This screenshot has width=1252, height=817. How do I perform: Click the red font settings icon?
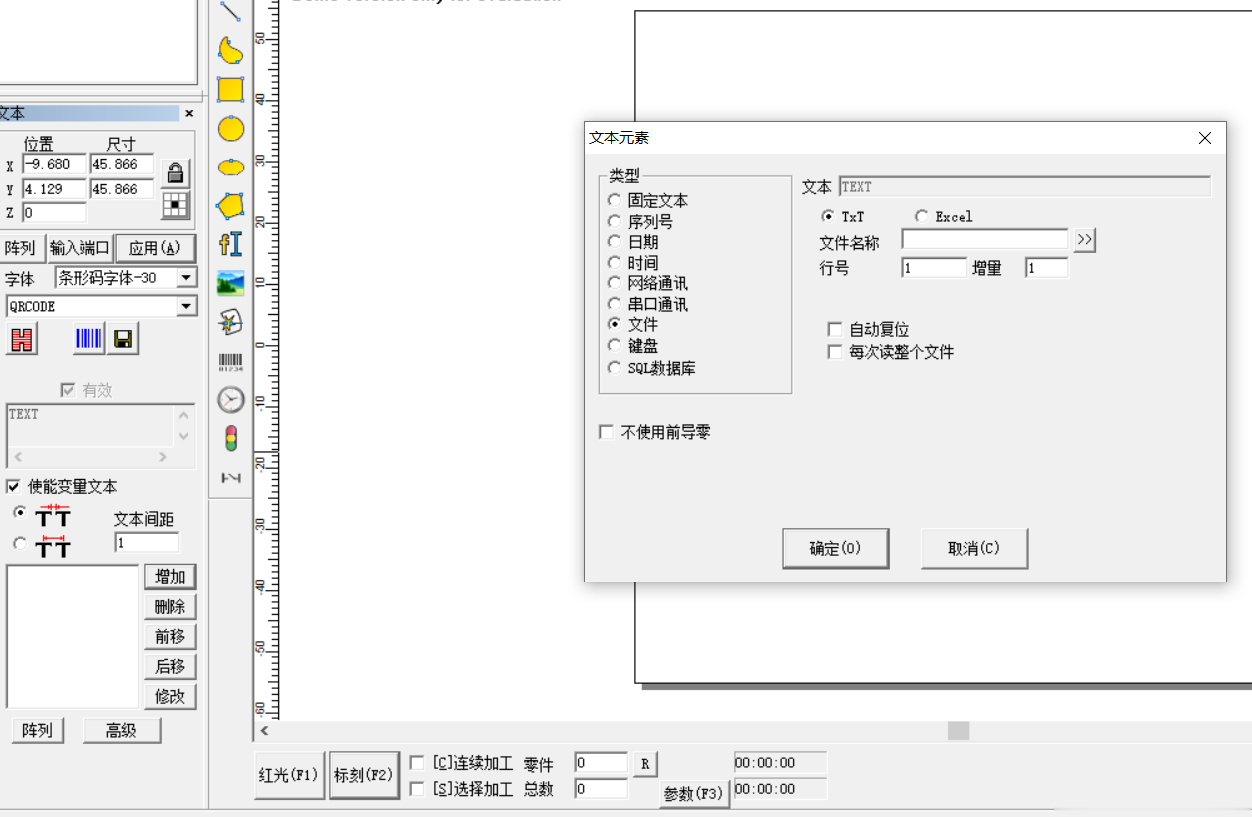(x=22, y=339)
